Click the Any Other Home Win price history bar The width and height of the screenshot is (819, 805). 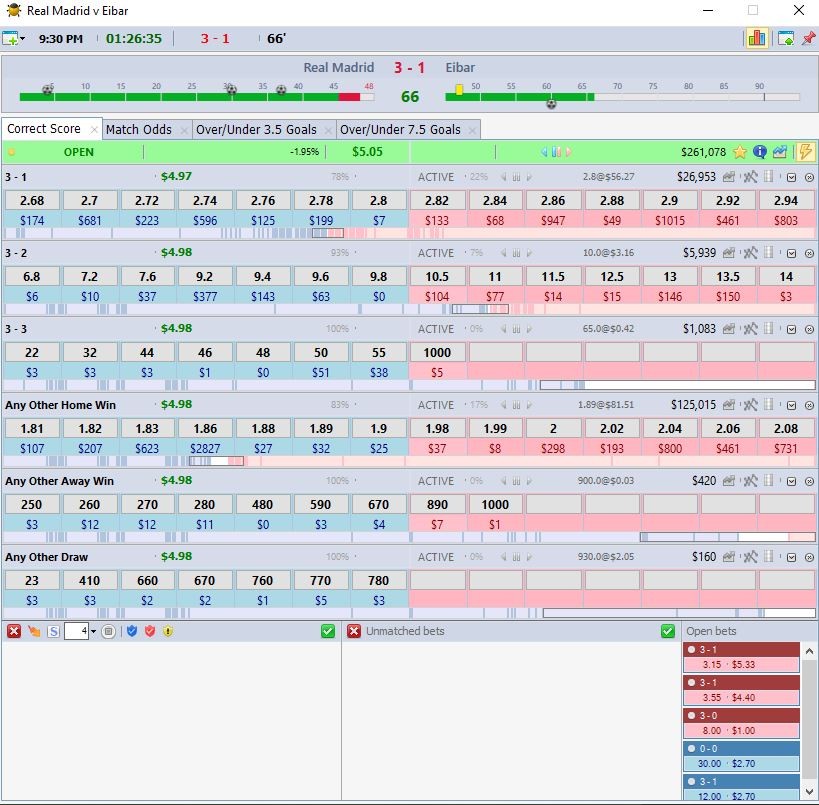pyautogui.click(x=410, y=461)
